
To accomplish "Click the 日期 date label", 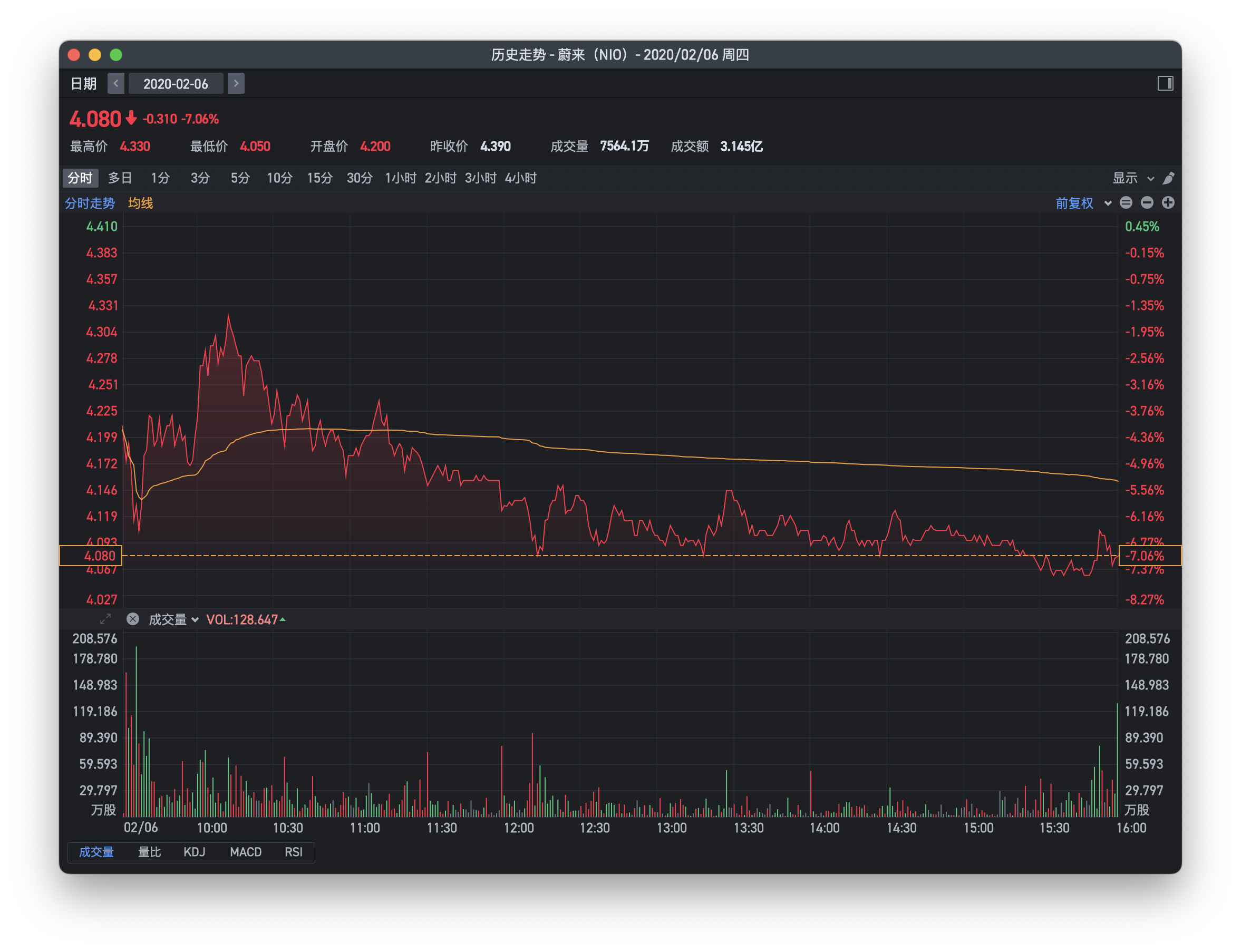I will point(83,84).
